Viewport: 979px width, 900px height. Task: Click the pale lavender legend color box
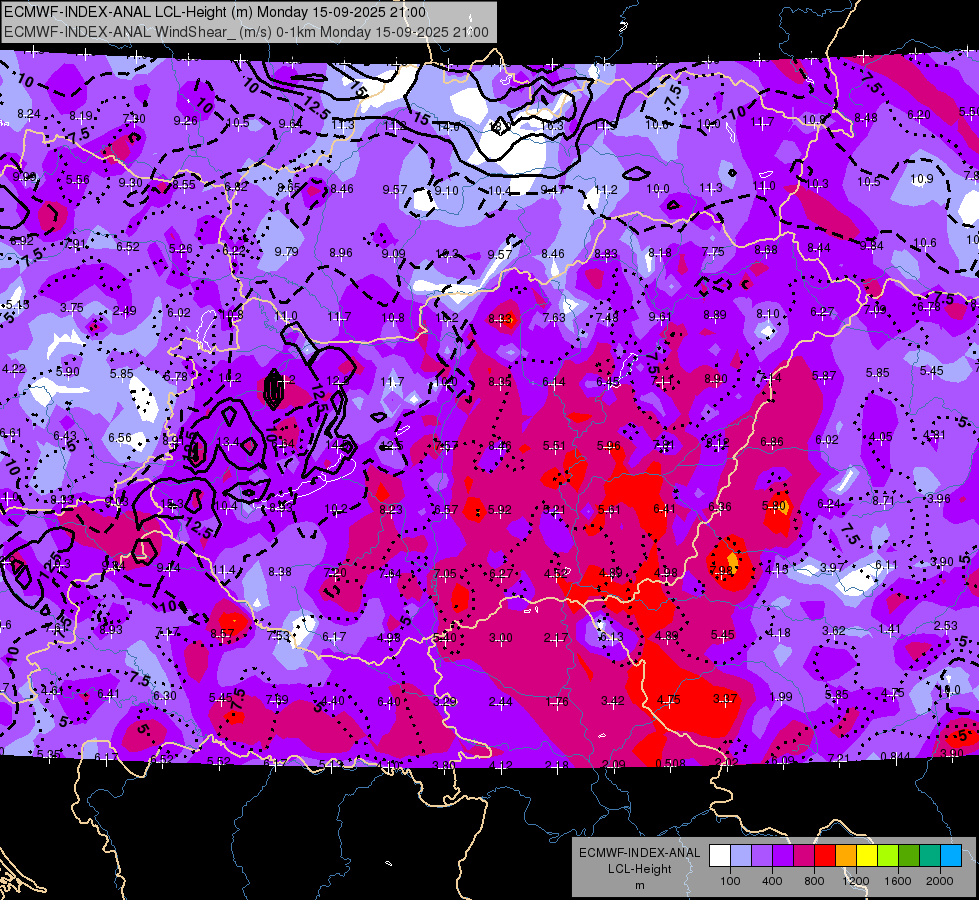coord(741,856)
